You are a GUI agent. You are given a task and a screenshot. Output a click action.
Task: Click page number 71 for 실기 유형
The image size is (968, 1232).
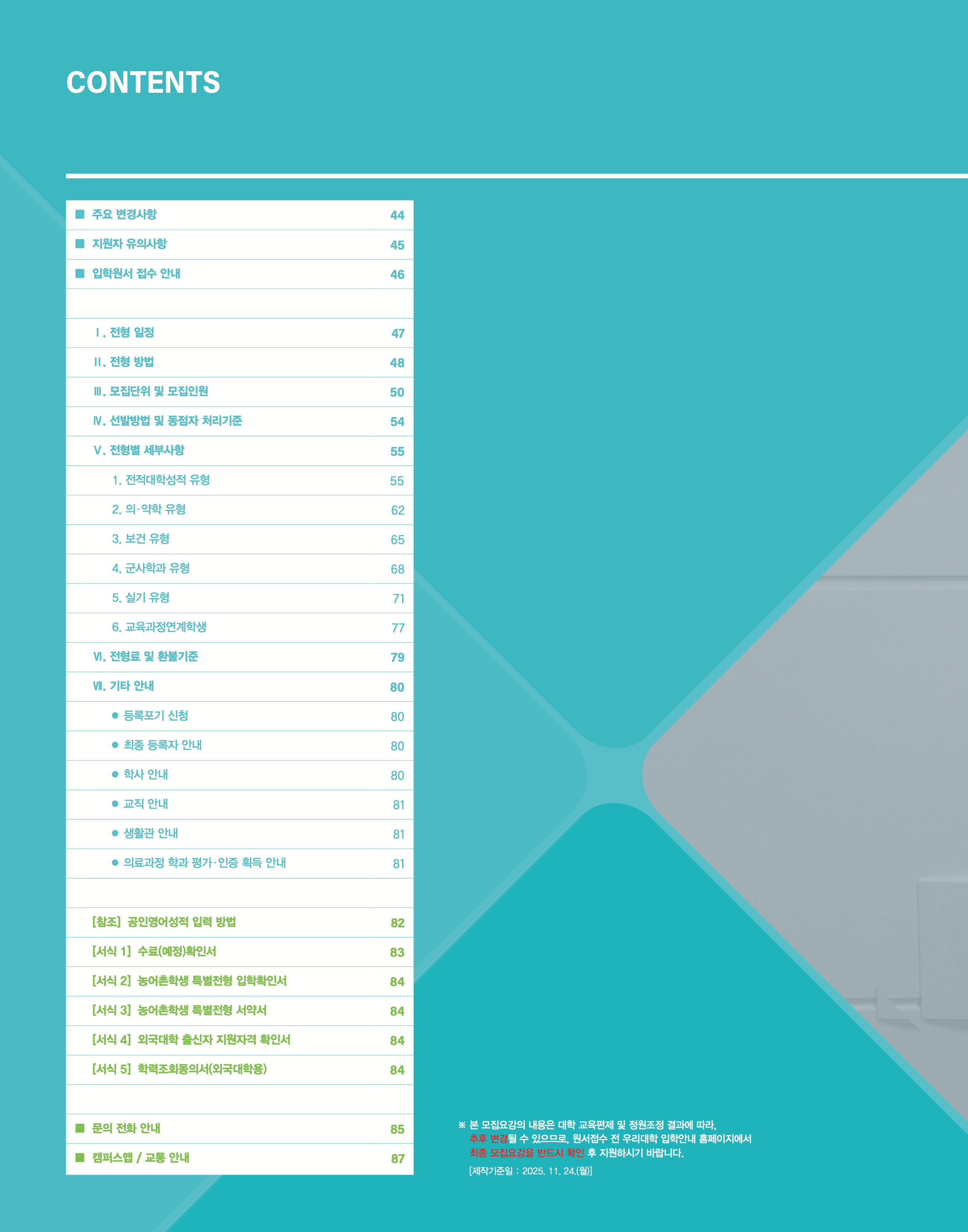click(399, 598)
